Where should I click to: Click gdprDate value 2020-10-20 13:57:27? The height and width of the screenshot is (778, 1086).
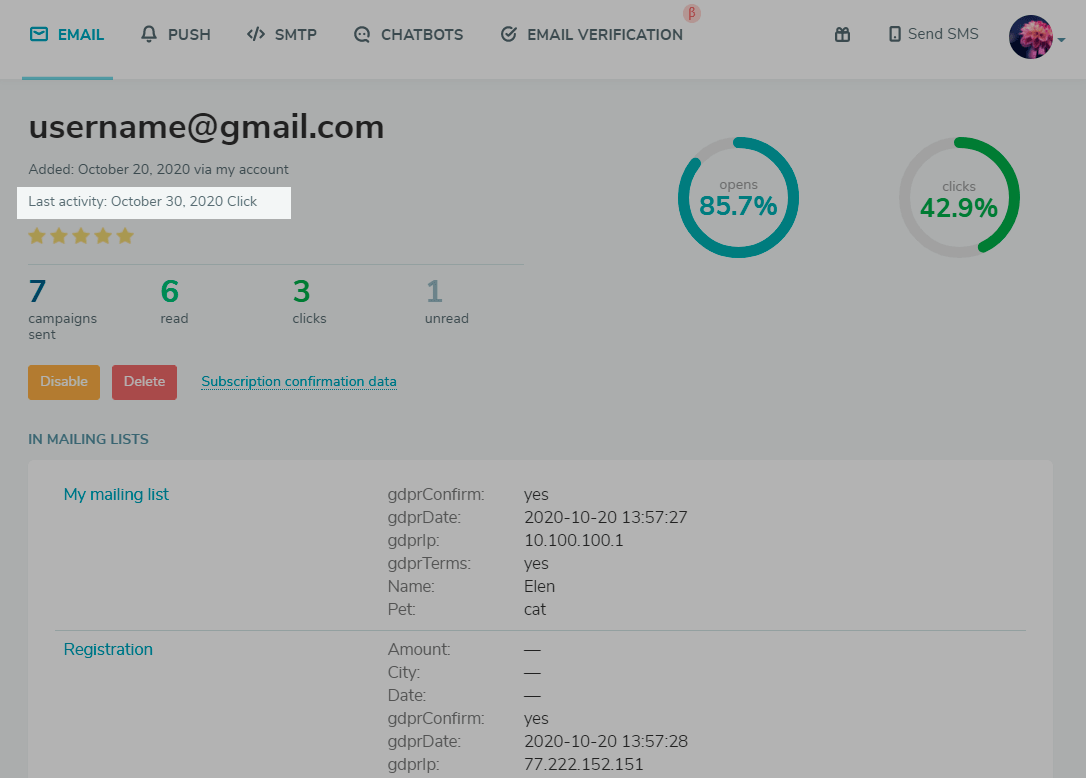coord(606,518)
